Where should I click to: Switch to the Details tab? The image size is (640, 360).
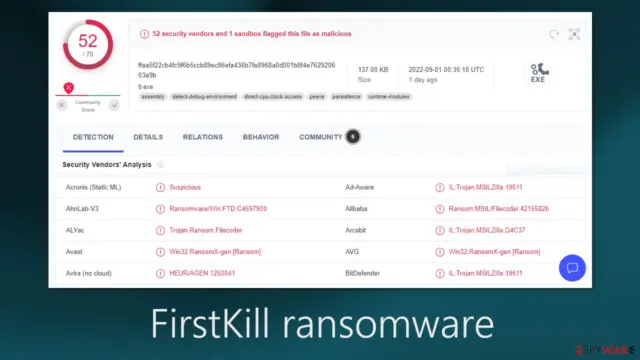(x=148, y=137)
